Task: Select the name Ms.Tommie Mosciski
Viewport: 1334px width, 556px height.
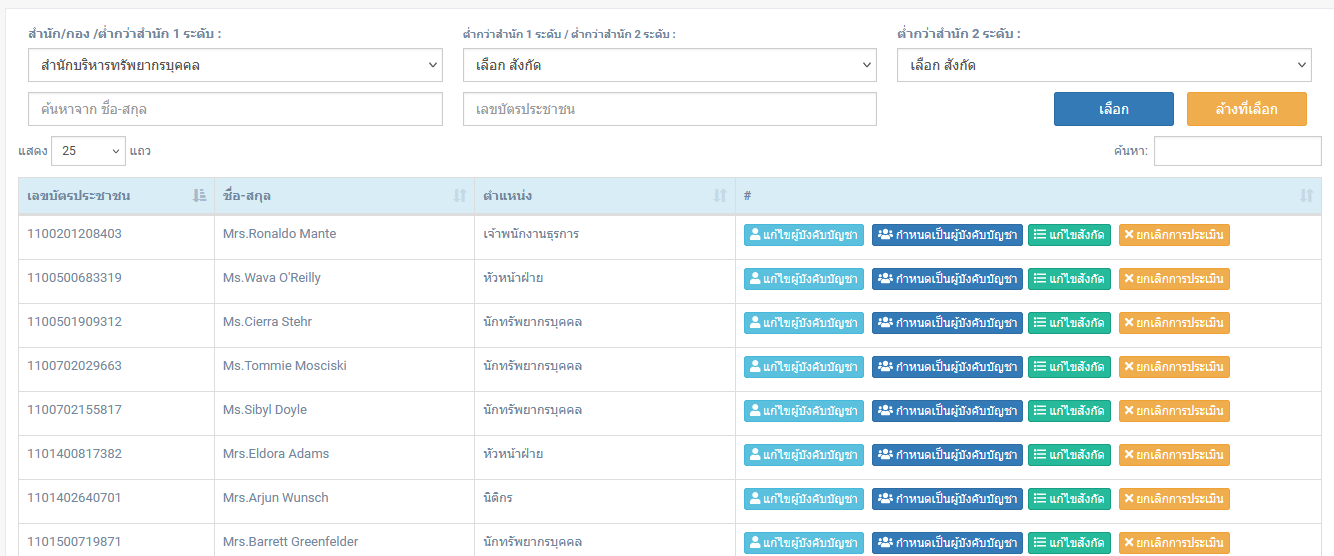Action: 285,366
